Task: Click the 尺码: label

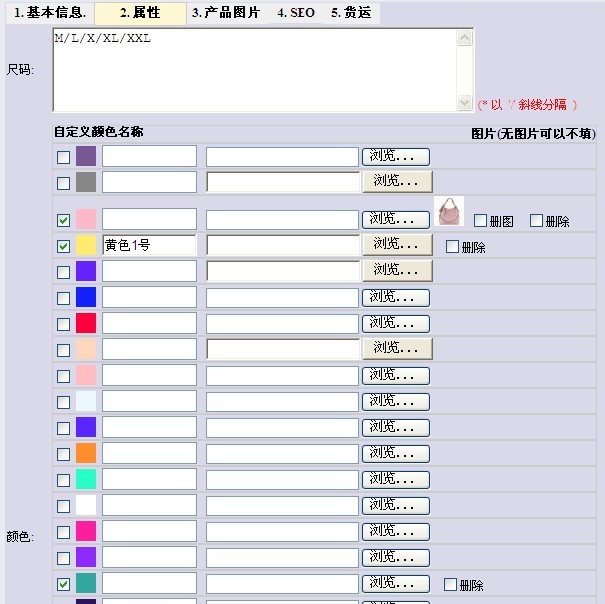Action: (20, 70)
